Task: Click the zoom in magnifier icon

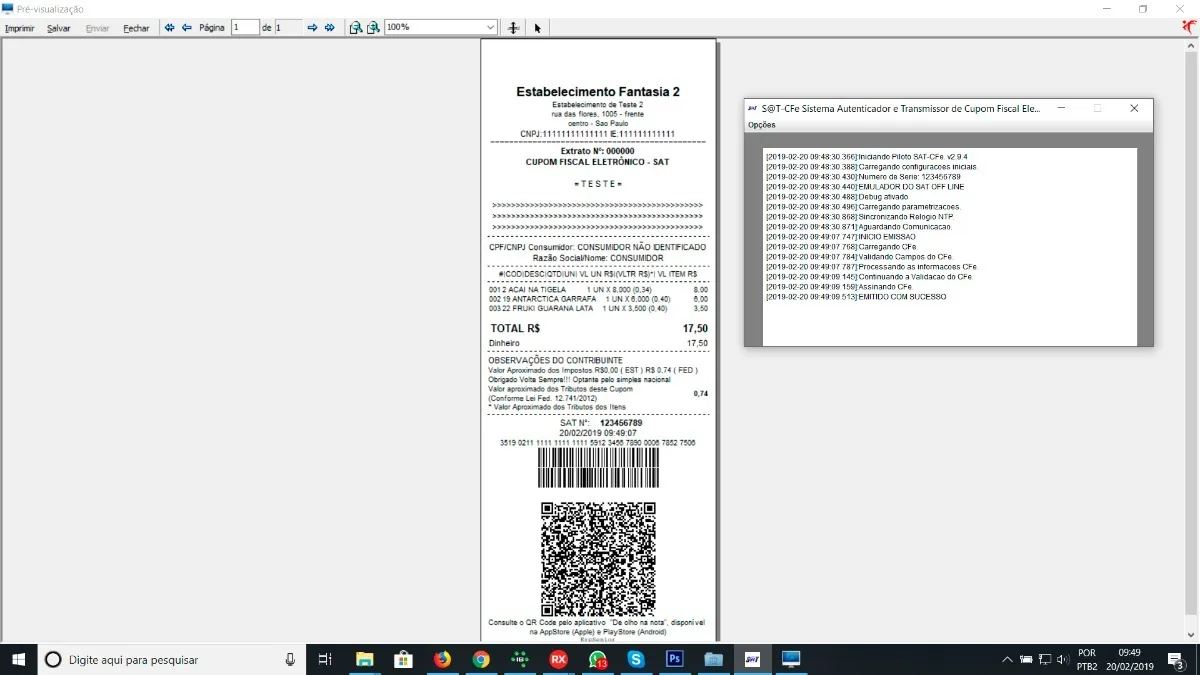Action: (x=373, y=28)
